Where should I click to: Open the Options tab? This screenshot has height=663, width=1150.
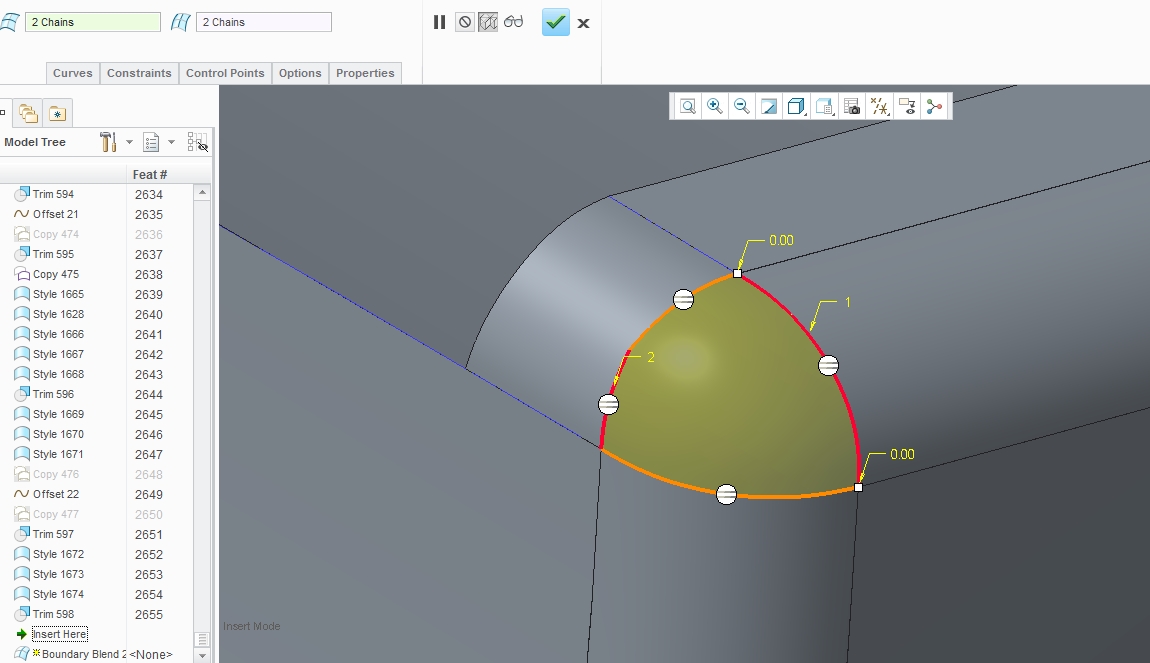pyautogui.click(x=300, y=73)
